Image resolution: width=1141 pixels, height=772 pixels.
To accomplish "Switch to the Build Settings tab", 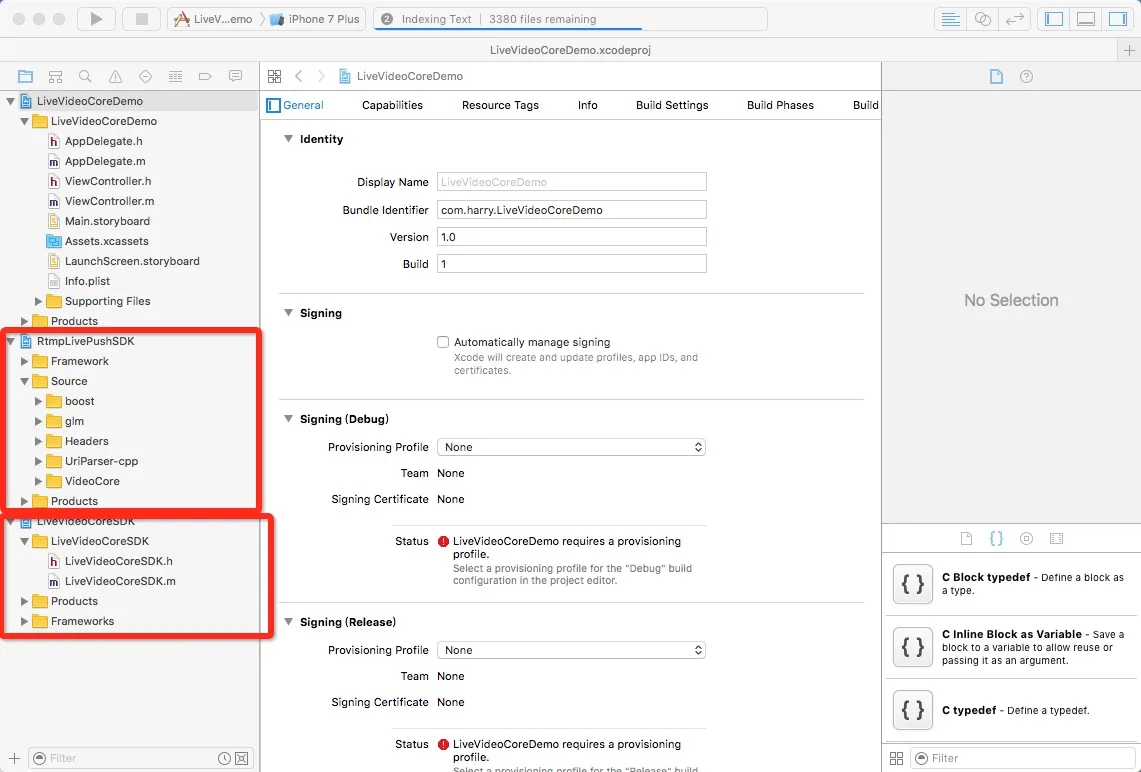I will click(x=672, y=106).
